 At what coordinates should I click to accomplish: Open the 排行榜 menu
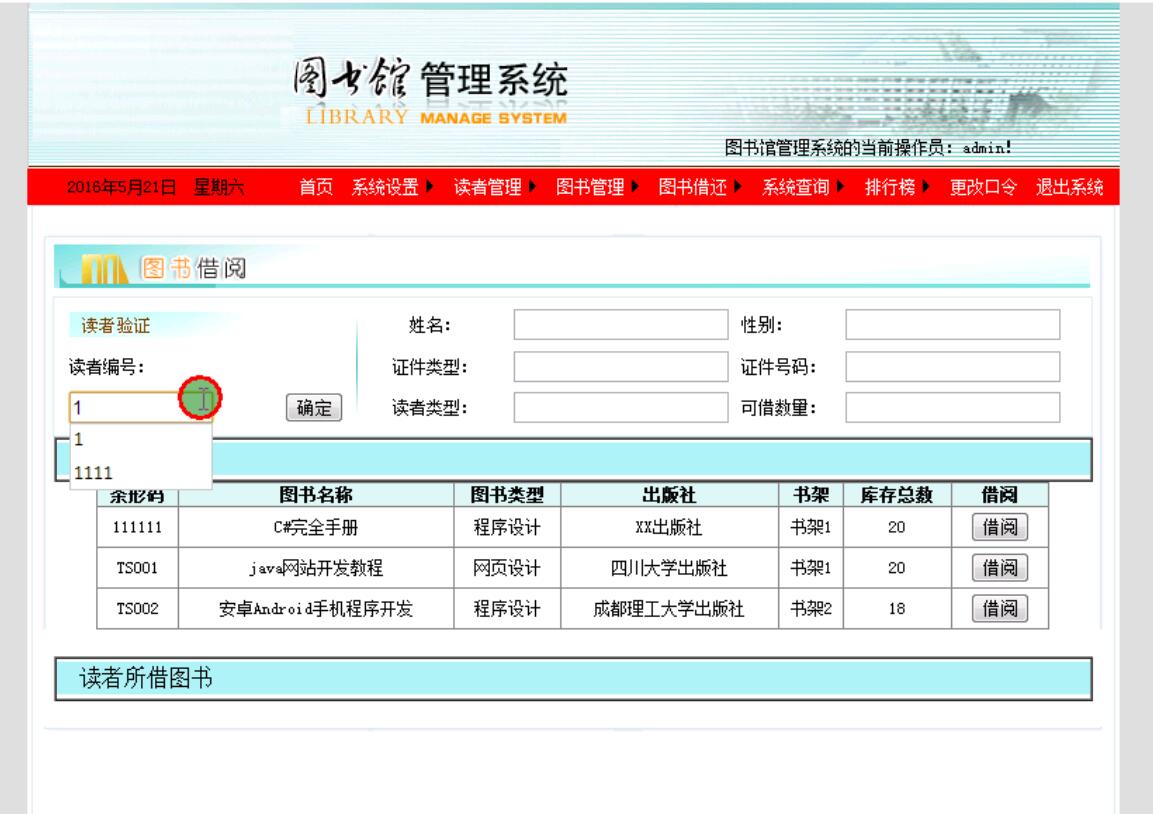point(897,187)
